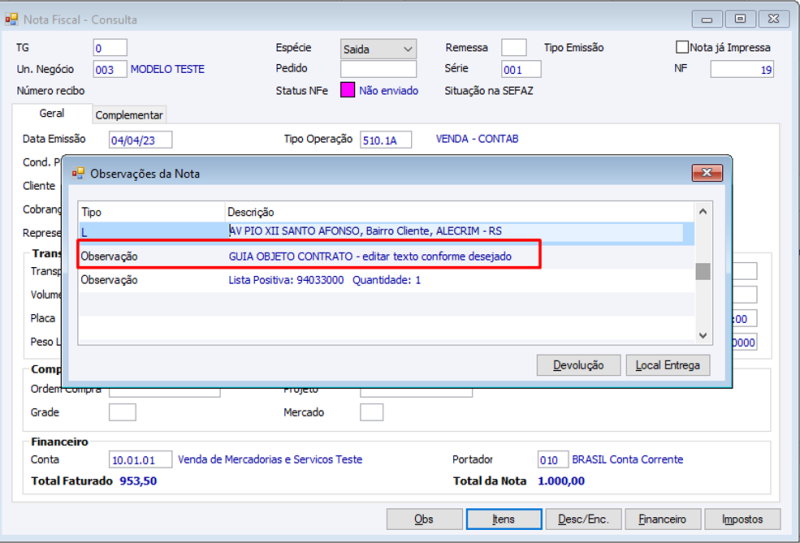
Task: Click the Tipo column header
Action: pos(152,212)
